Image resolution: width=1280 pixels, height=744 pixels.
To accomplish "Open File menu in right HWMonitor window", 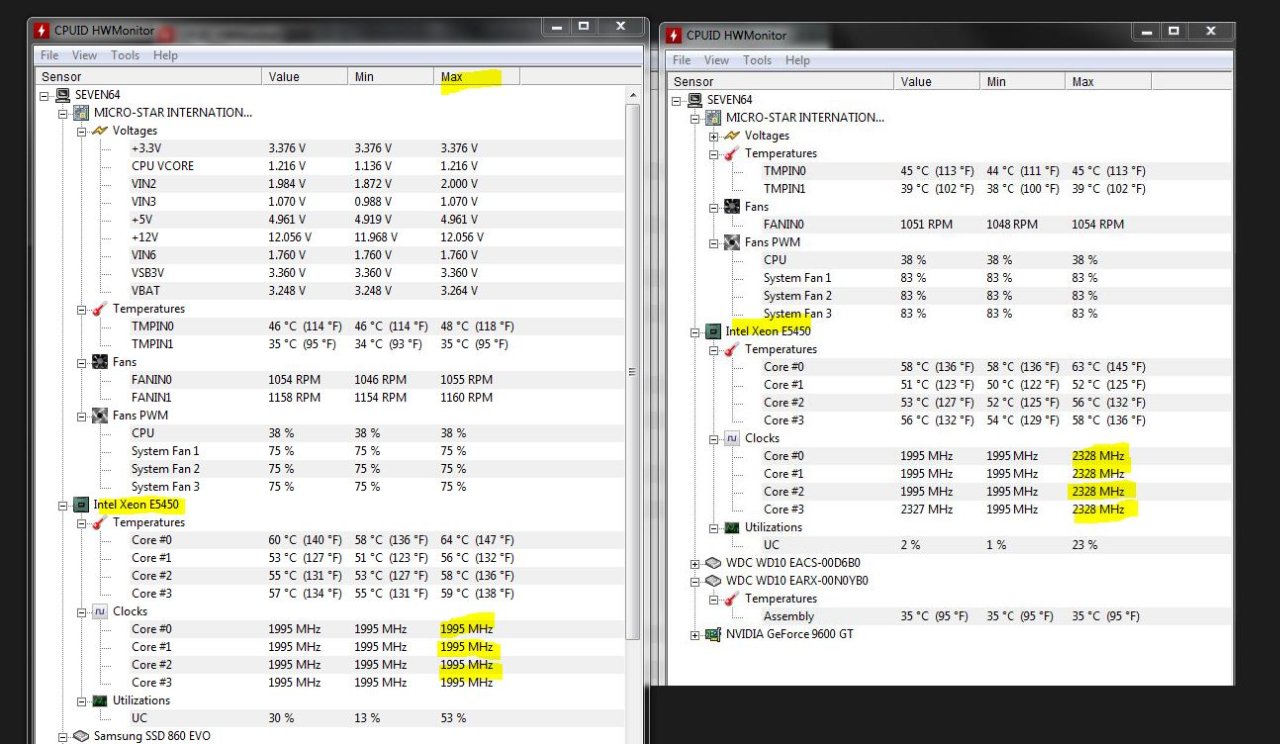I will pyautogui.click(x=682, y=60).
